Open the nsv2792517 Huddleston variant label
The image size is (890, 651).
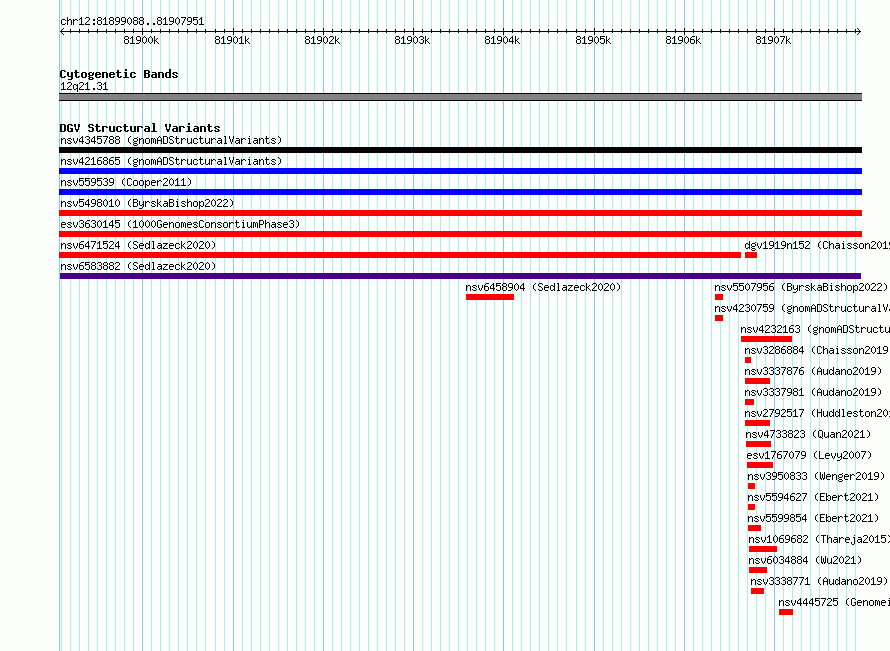click(x=817, y=413)
